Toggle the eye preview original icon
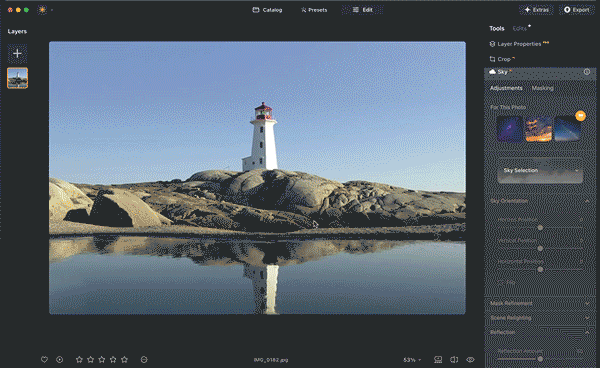600x368 pixels. point(470,360)
